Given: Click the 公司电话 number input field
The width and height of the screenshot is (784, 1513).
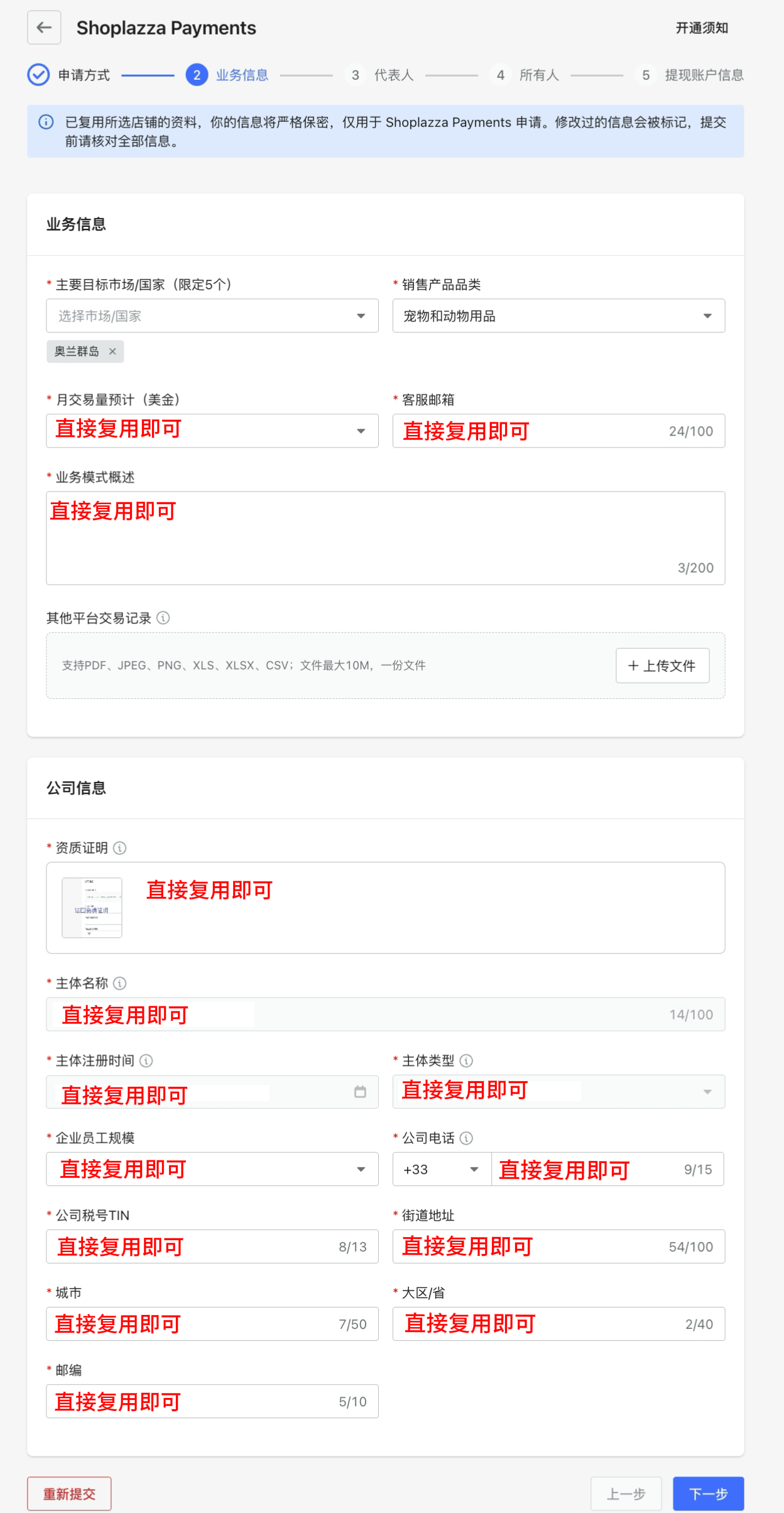Looking at the screenshot, I should point(607,1169).
